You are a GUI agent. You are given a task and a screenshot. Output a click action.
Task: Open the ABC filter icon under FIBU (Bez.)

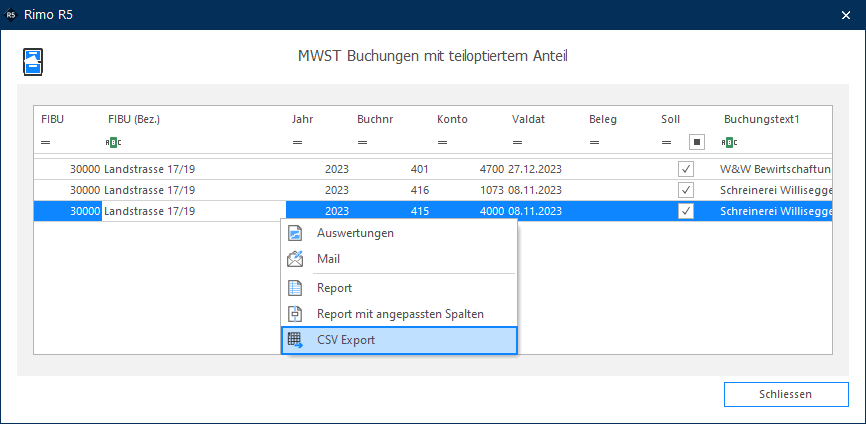113,143
